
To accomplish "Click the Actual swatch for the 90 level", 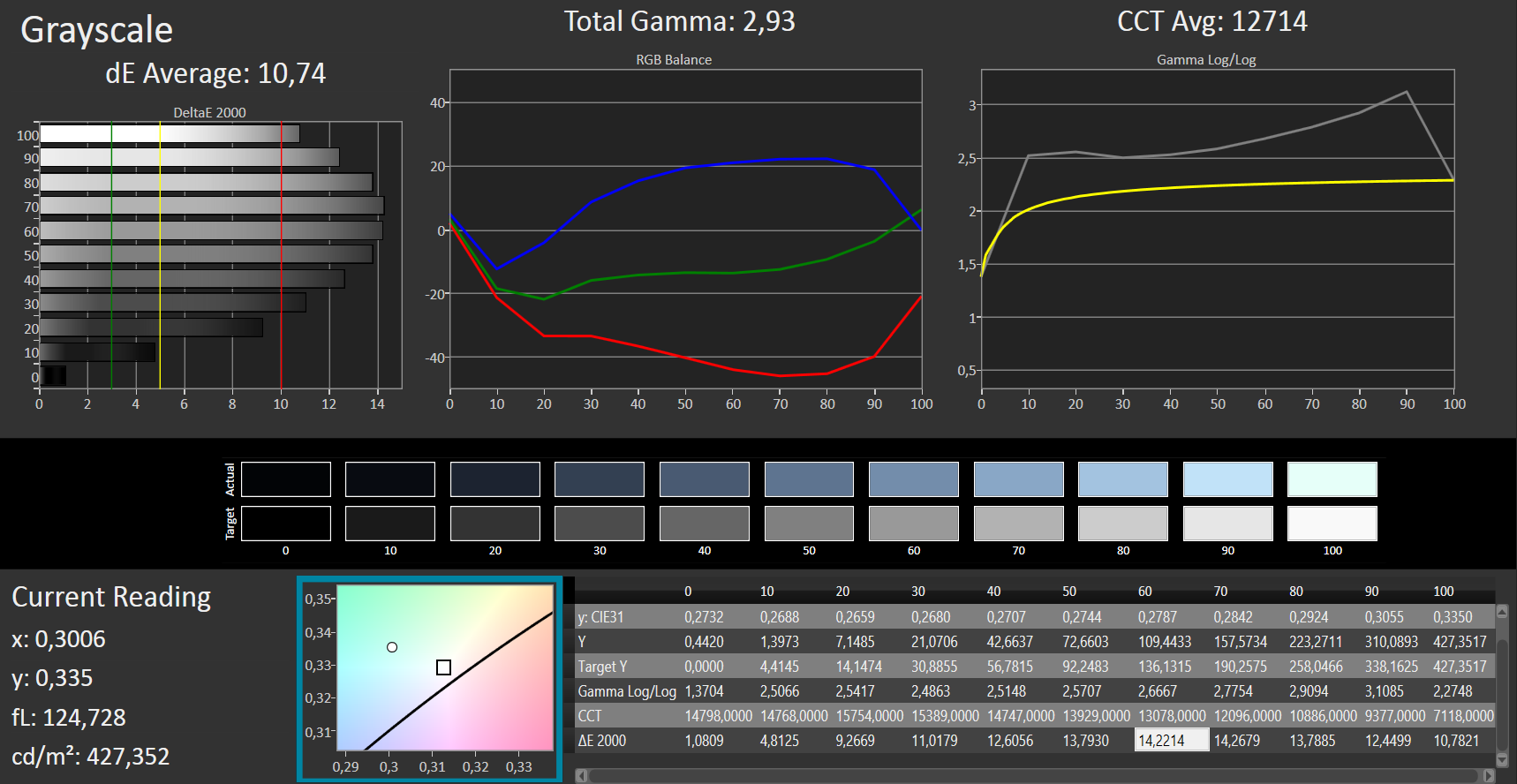I will pyautogui.click(x=1228, y=479).
